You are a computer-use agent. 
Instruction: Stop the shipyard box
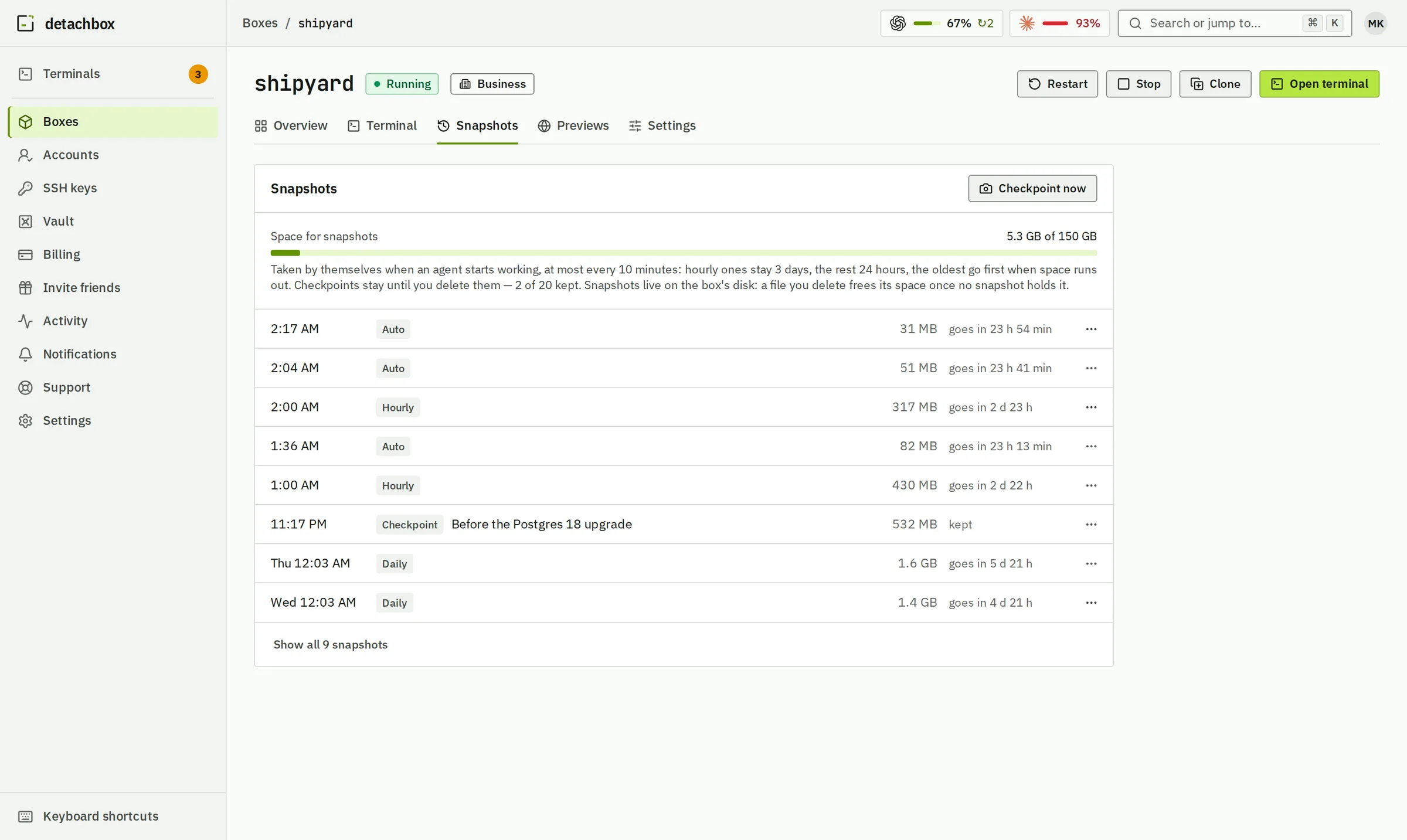tap(1138, 84)
